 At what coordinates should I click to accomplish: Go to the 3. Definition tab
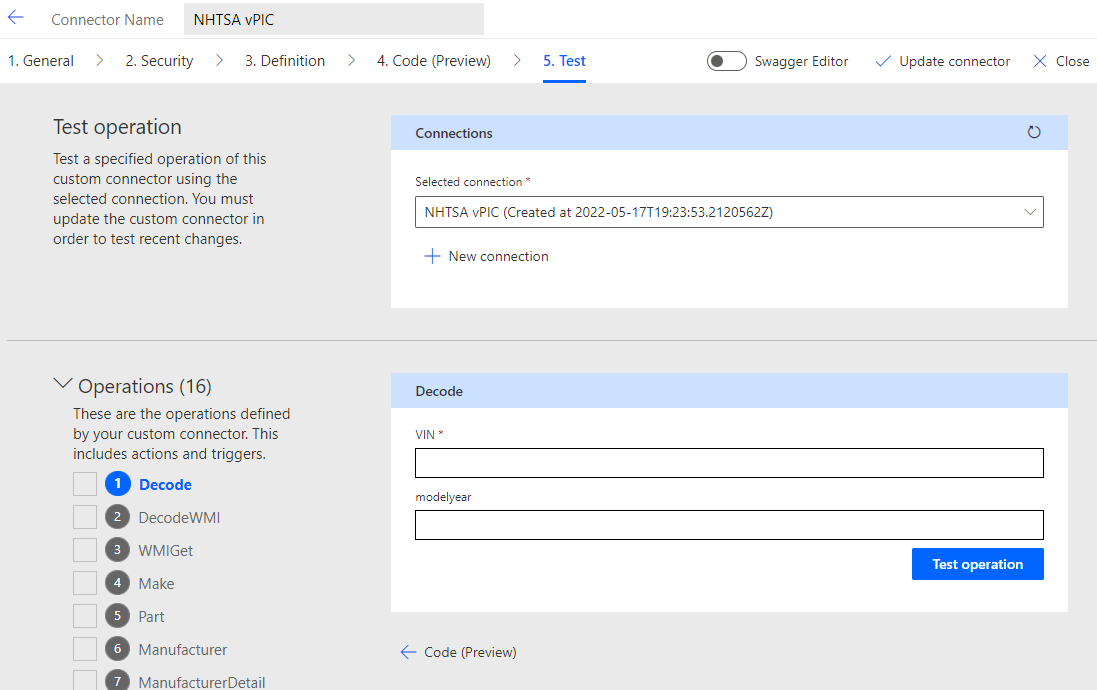point(285,61)
